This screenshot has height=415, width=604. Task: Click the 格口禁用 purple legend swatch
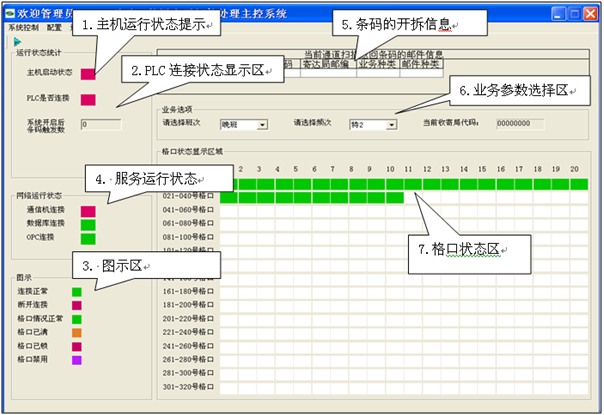(77, 360)
